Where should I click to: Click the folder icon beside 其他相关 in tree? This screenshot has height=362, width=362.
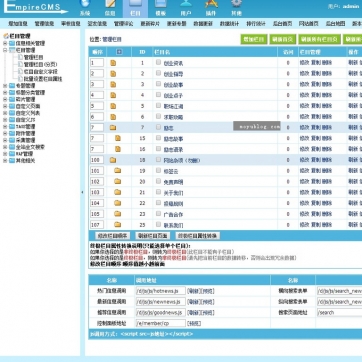tap(12, 160)
